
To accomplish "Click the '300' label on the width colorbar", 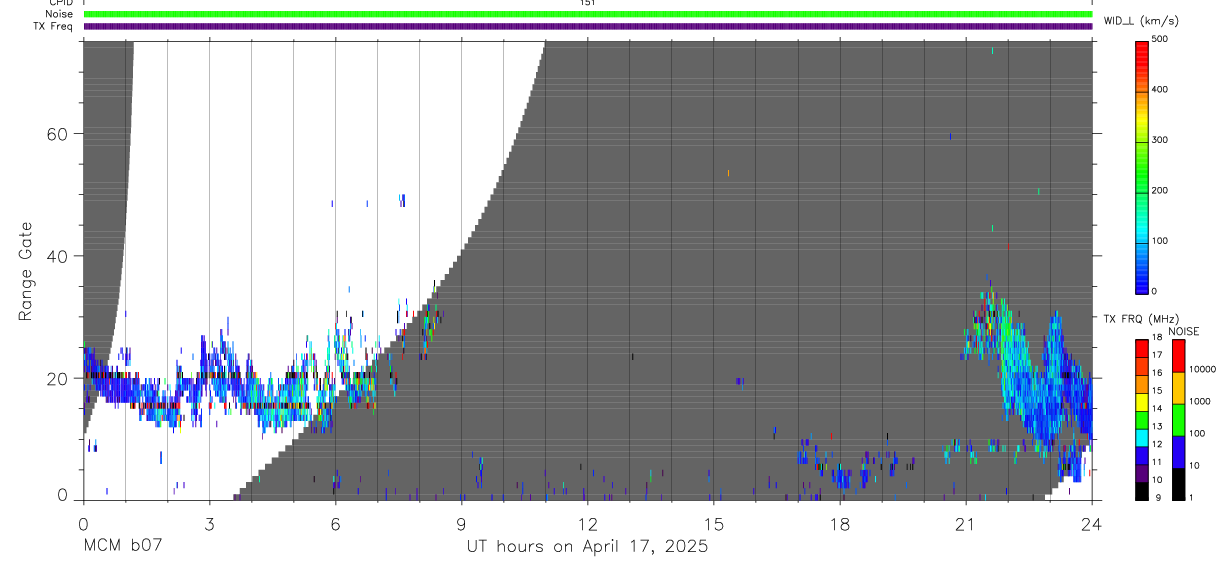I will [x=1160, y=140].
